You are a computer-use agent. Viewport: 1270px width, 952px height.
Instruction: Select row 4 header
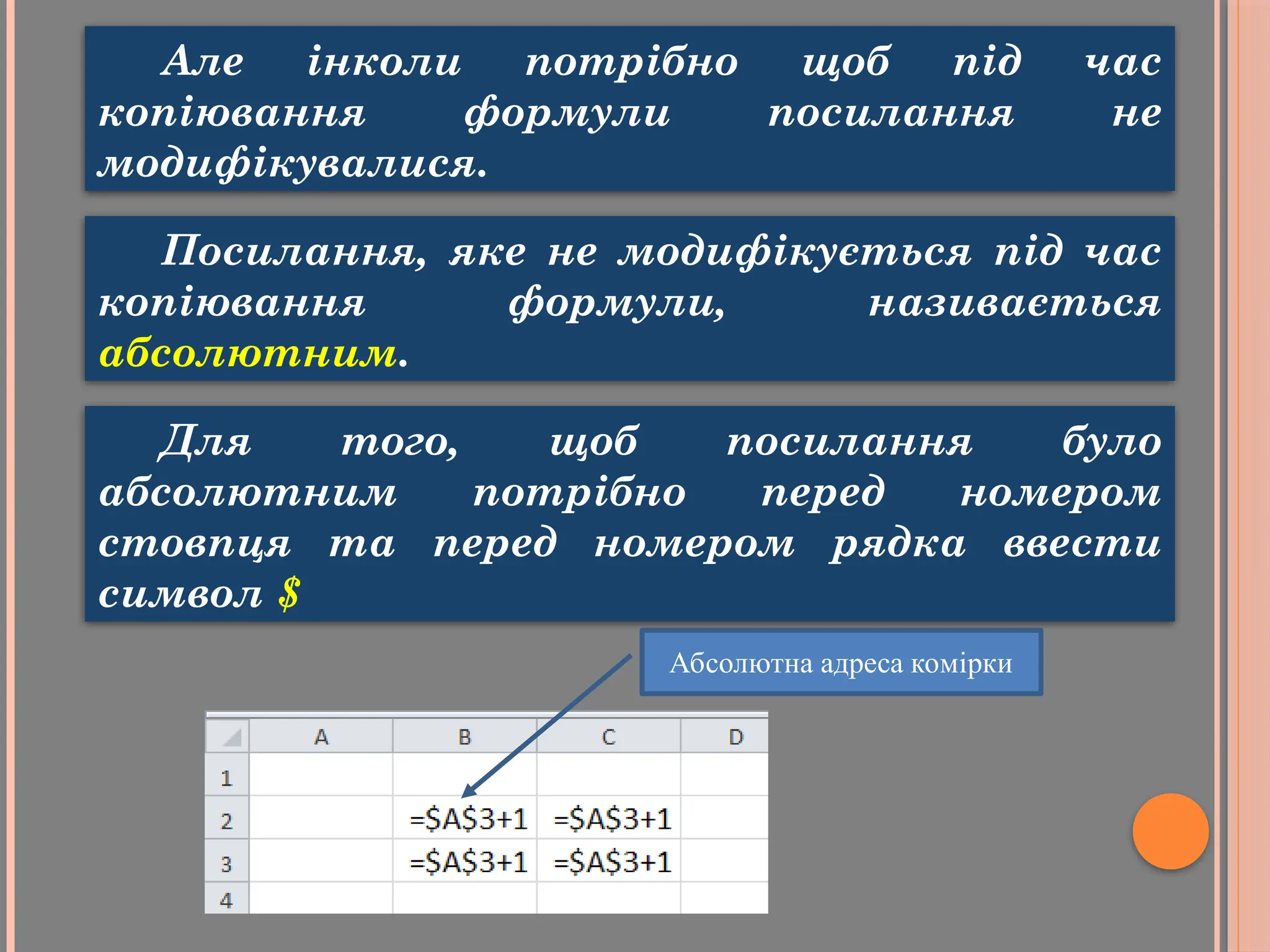(x=226, y=900)
